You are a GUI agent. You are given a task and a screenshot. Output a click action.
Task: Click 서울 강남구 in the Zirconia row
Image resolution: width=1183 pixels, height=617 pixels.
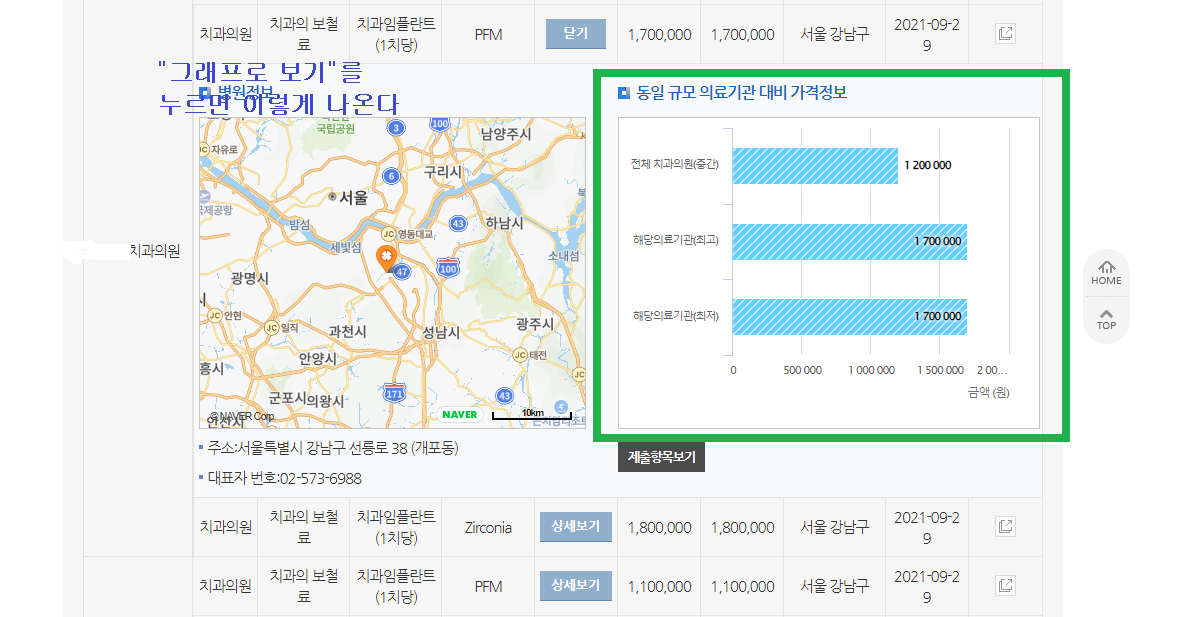pos(834,527)
